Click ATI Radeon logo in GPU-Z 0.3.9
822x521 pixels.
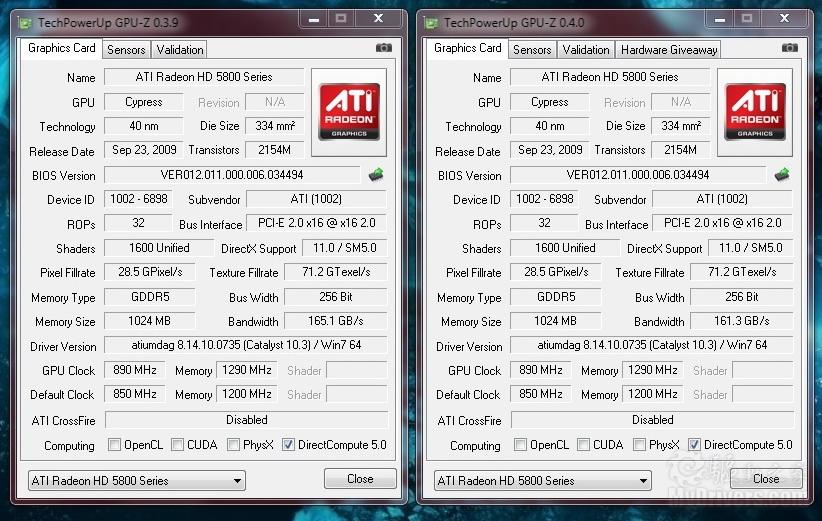(x=349, y=112)
